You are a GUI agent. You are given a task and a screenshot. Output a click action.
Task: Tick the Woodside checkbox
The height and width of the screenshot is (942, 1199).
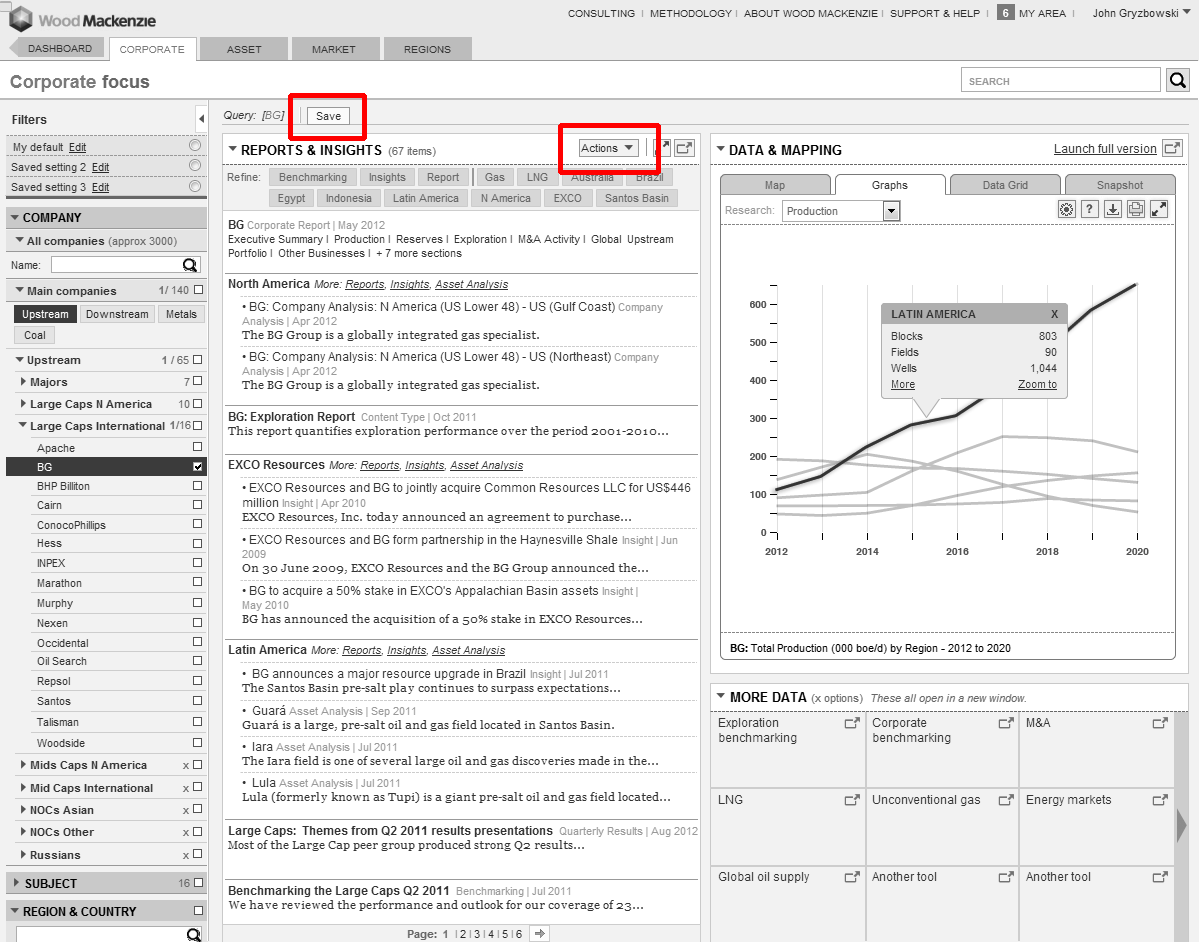coord(198,742)
